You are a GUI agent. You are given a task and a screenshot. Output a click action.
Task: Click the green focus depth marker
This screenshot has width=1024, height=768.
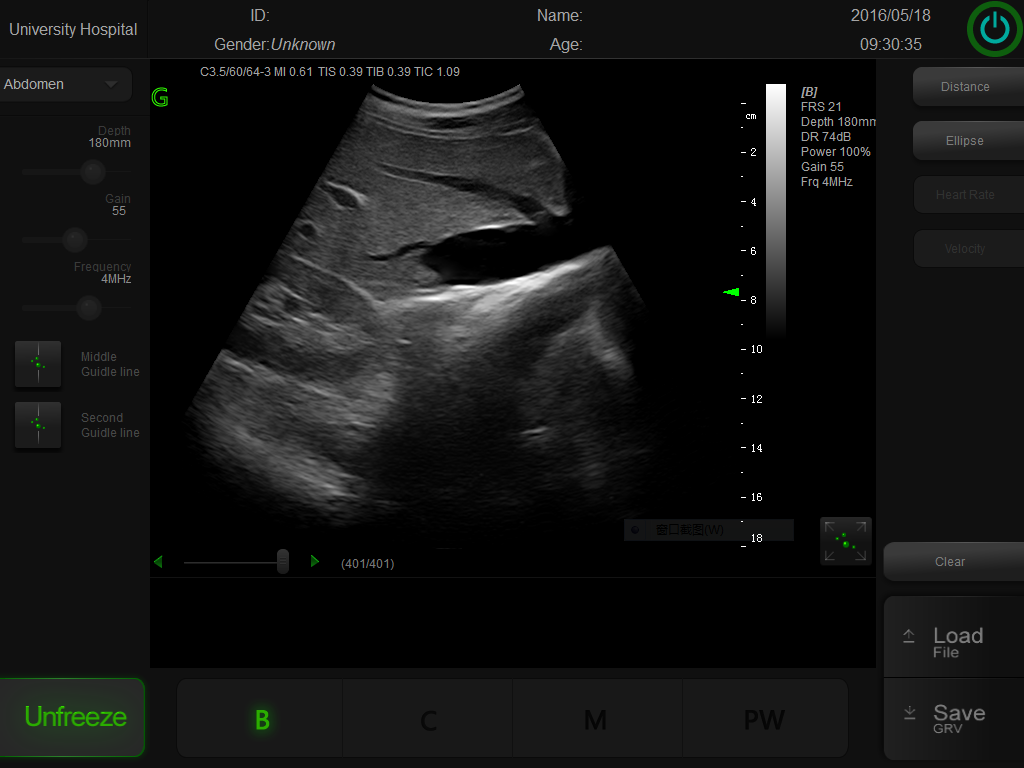tap(732, 292)
